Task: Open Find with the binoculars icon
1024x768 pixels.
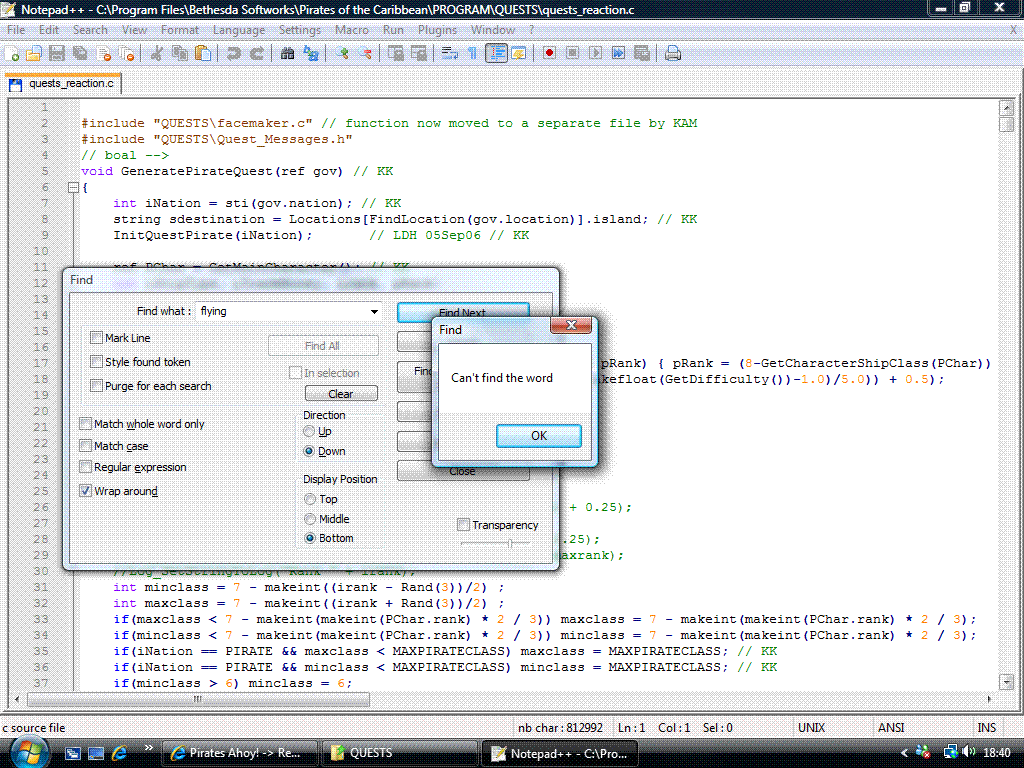Action: tap(287, 54)
